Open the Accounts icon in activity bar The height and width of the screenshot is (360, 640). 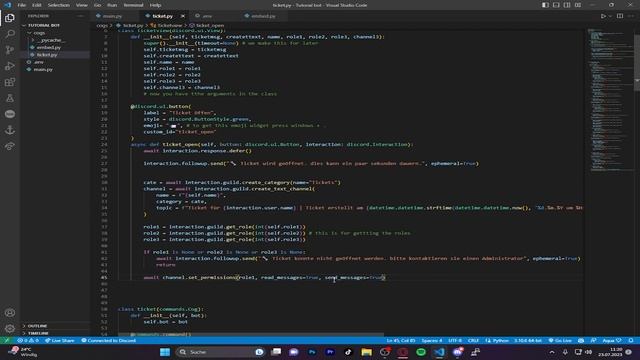coord(10,313)
